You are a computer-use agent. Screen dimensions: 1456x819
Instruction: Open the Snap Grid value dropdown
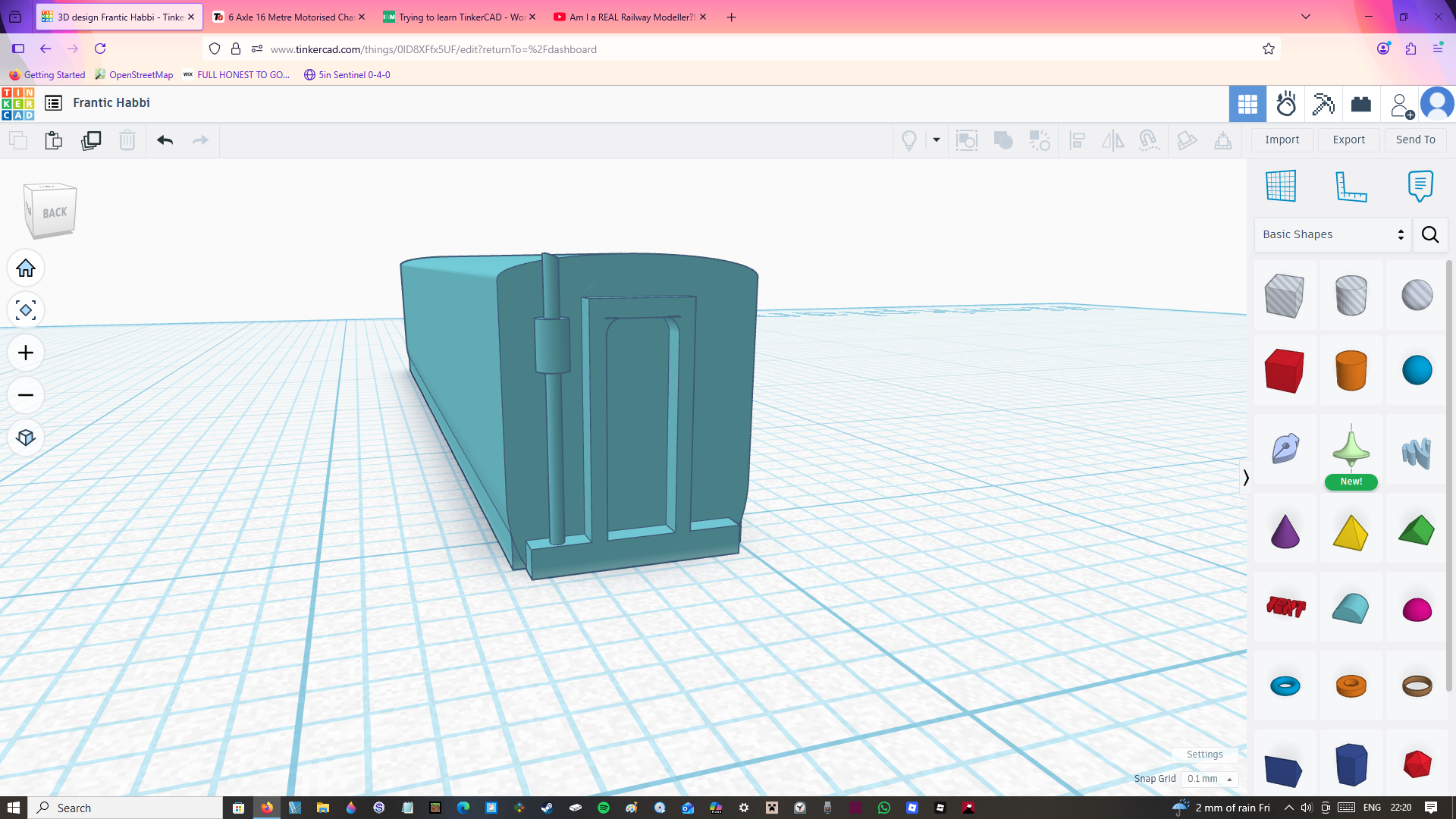tap(1209, 779)
